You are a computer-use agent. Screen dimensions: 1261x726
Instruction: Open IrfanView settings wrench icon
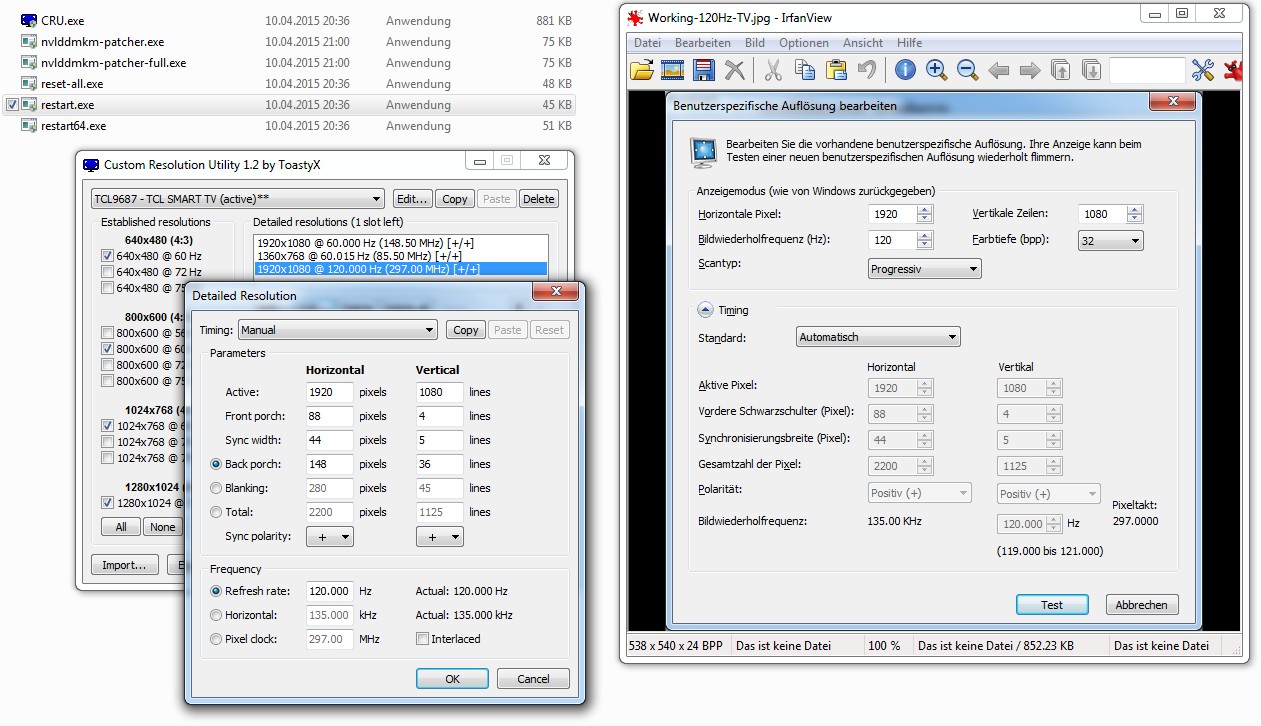coord(1202,70)
